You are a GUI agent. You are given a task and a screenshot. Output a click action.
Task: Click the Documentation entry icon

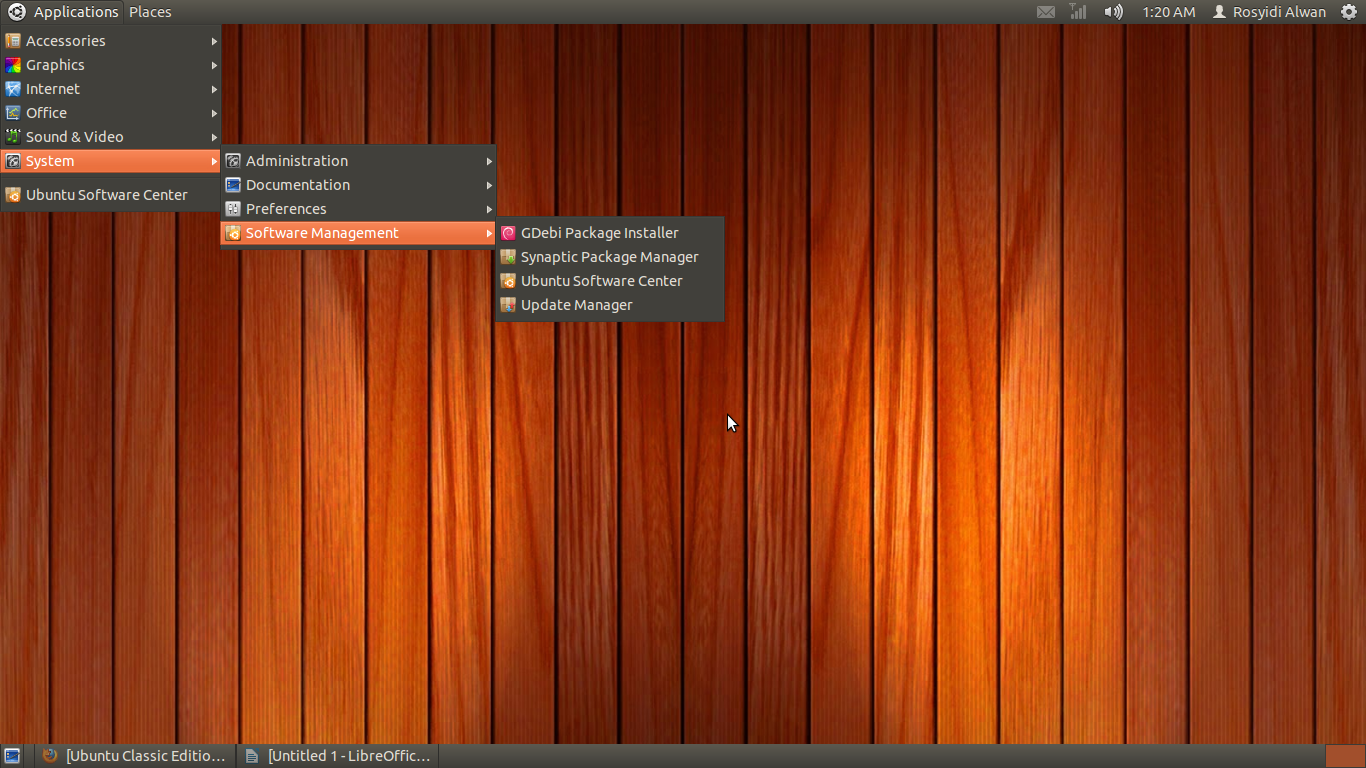pos(233,185)
